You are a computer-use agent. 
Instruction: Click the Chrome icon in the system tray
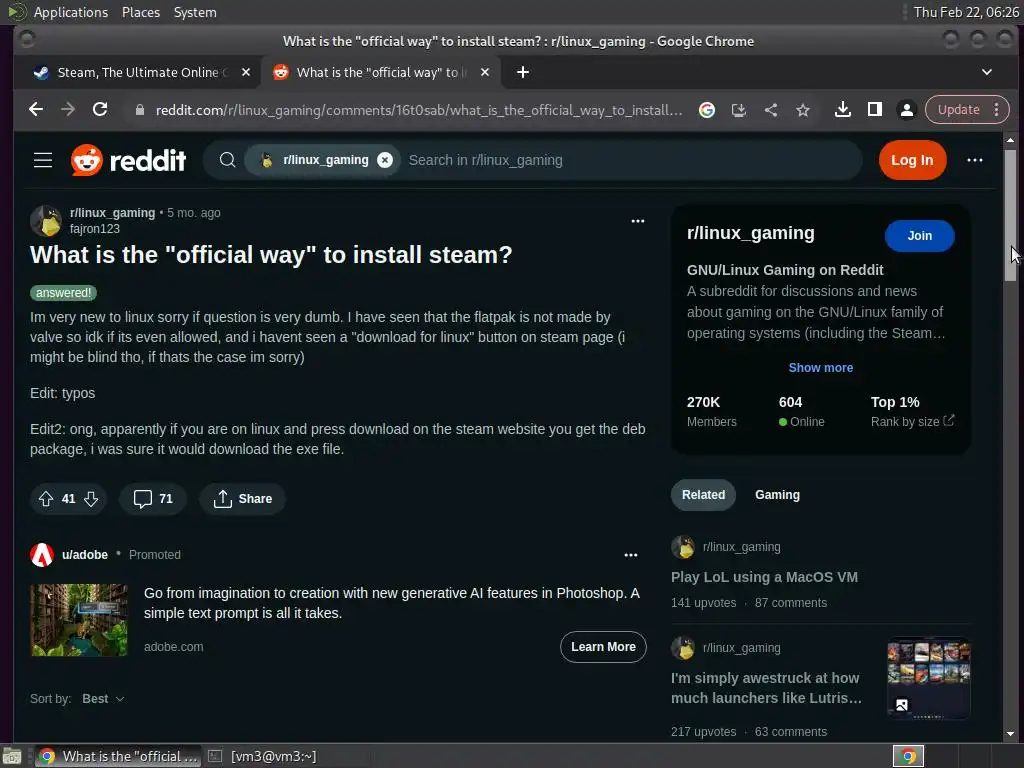click(908, 756)
